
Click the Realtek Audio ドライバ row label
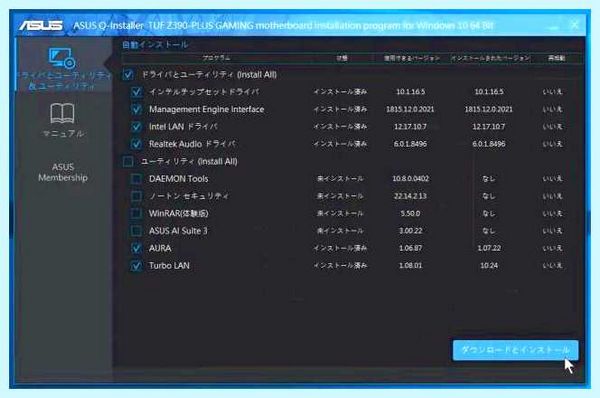(x=192, y=144)
